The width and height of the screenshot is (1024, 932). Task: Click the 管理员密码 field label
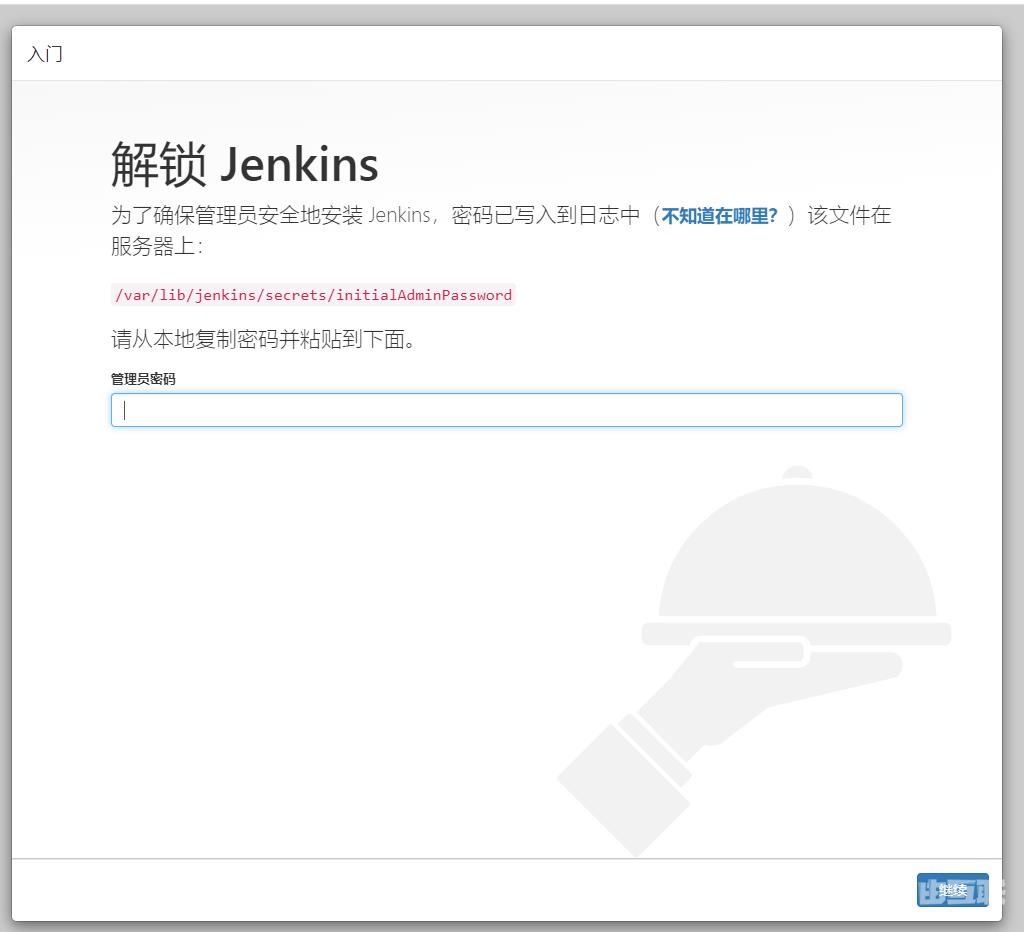(x=143, y=379)
